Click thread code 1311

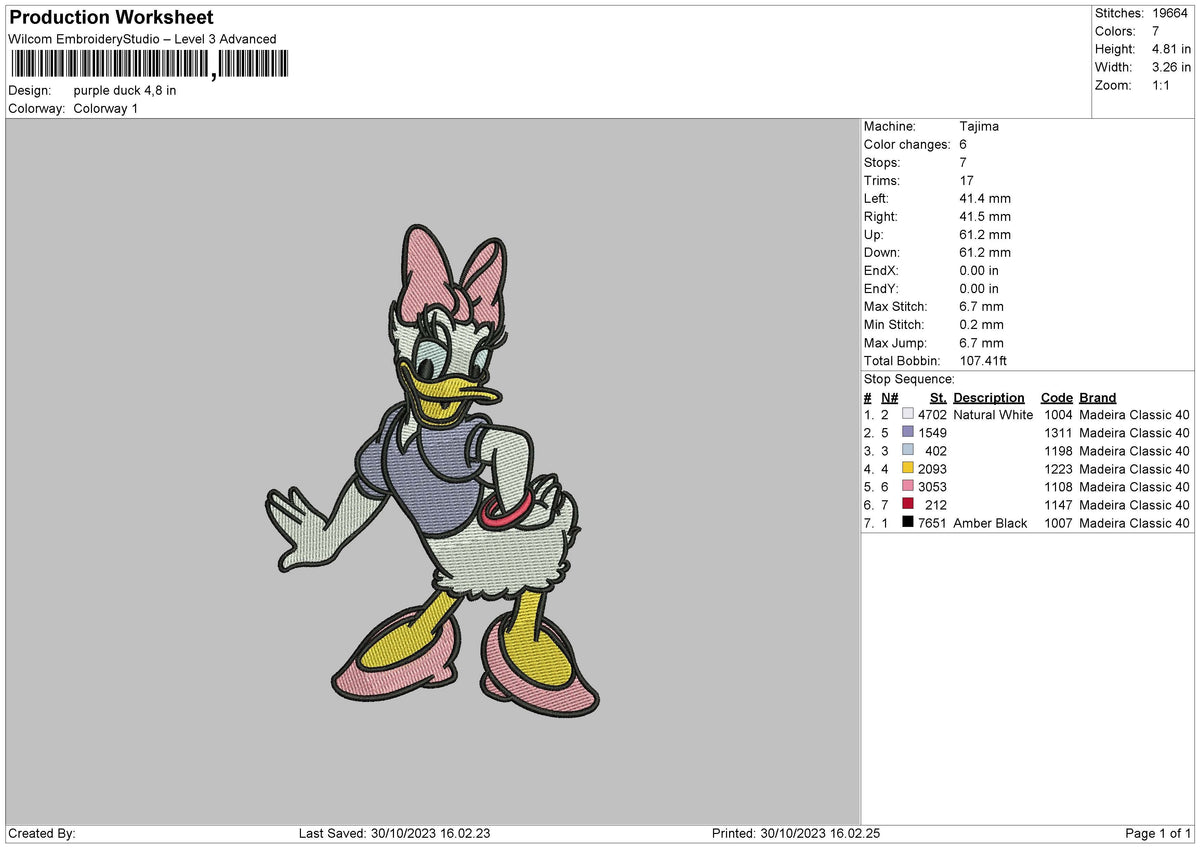[1058, 432]
